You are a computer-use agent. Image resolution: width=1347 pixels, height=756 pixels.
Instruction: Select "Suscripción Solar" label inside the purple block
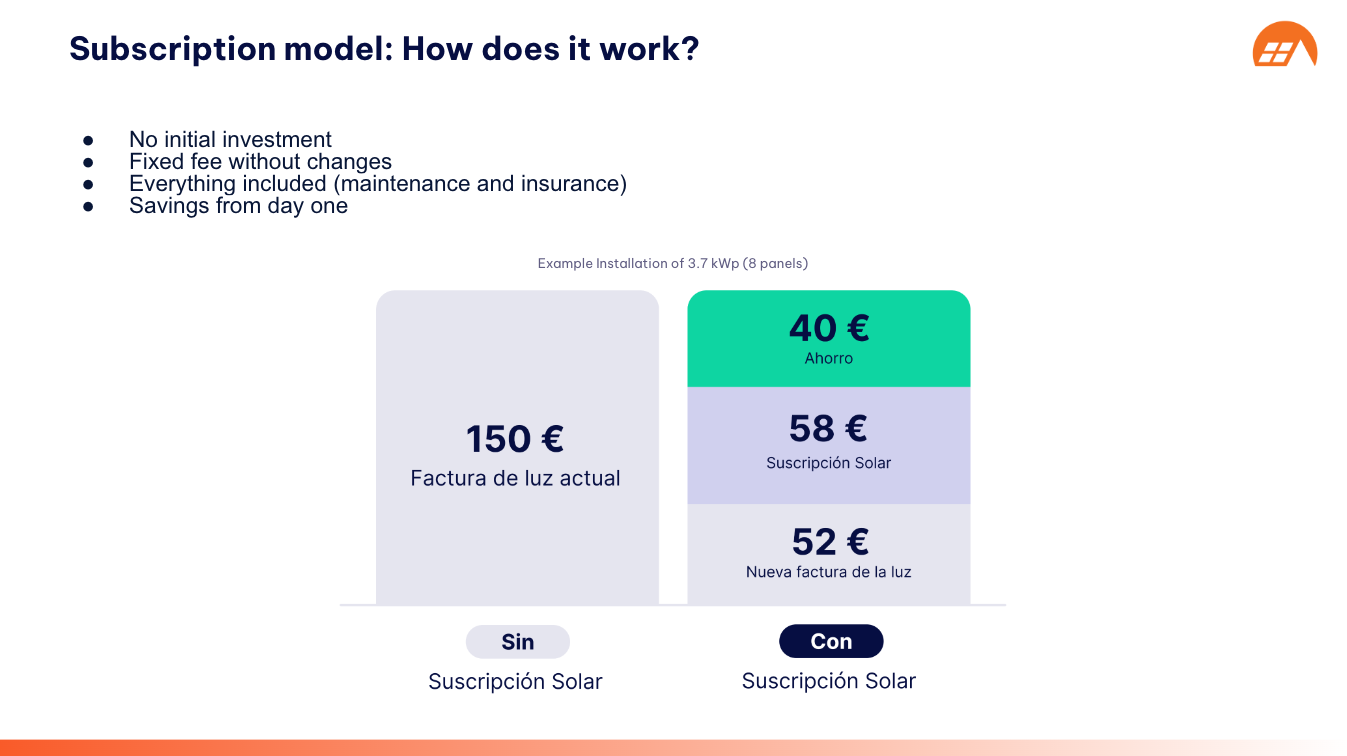(x=828, y=463)
